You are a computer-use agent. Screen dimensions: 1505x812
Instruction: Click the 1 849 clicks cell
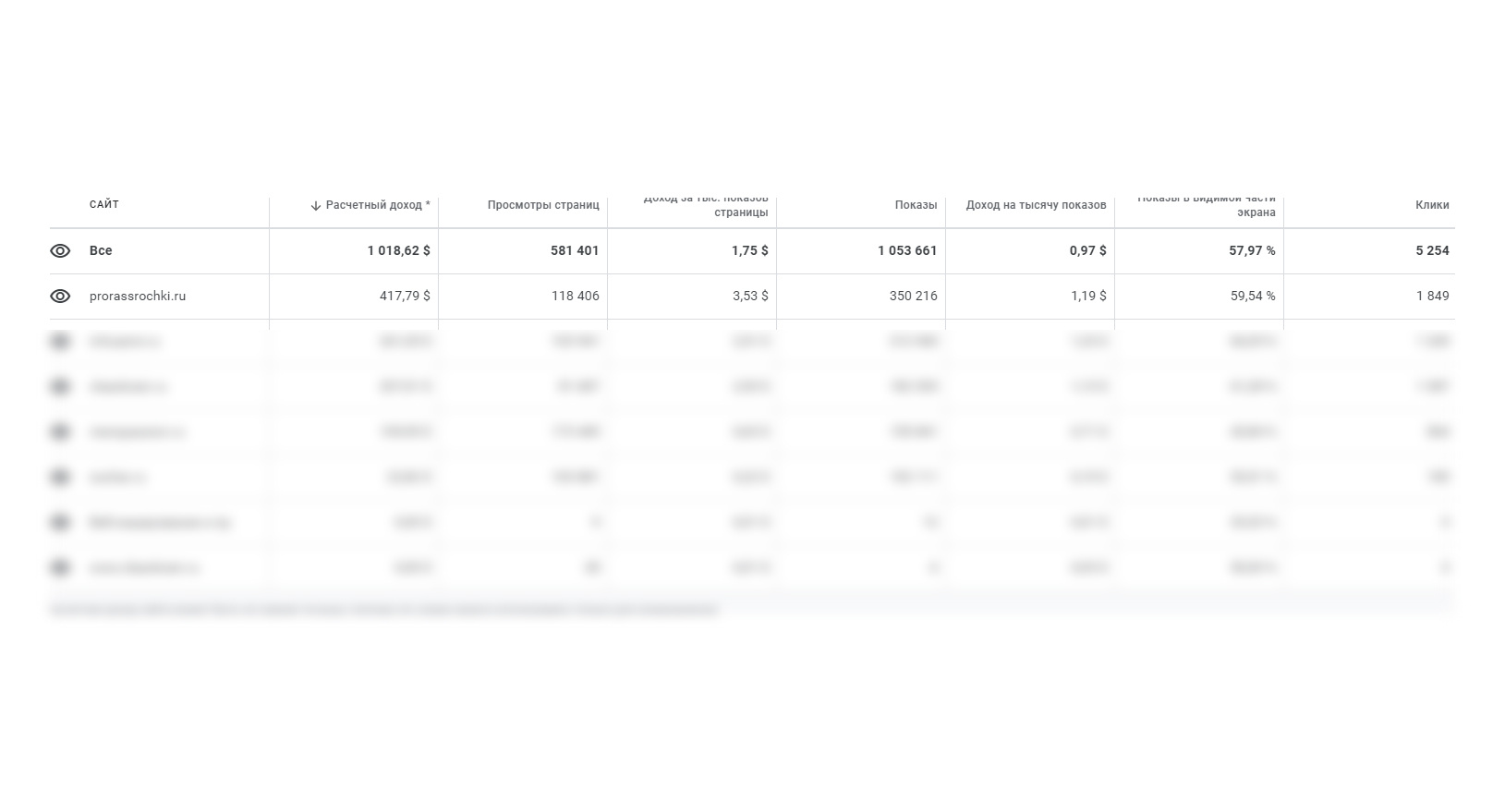pos(1432,297)
